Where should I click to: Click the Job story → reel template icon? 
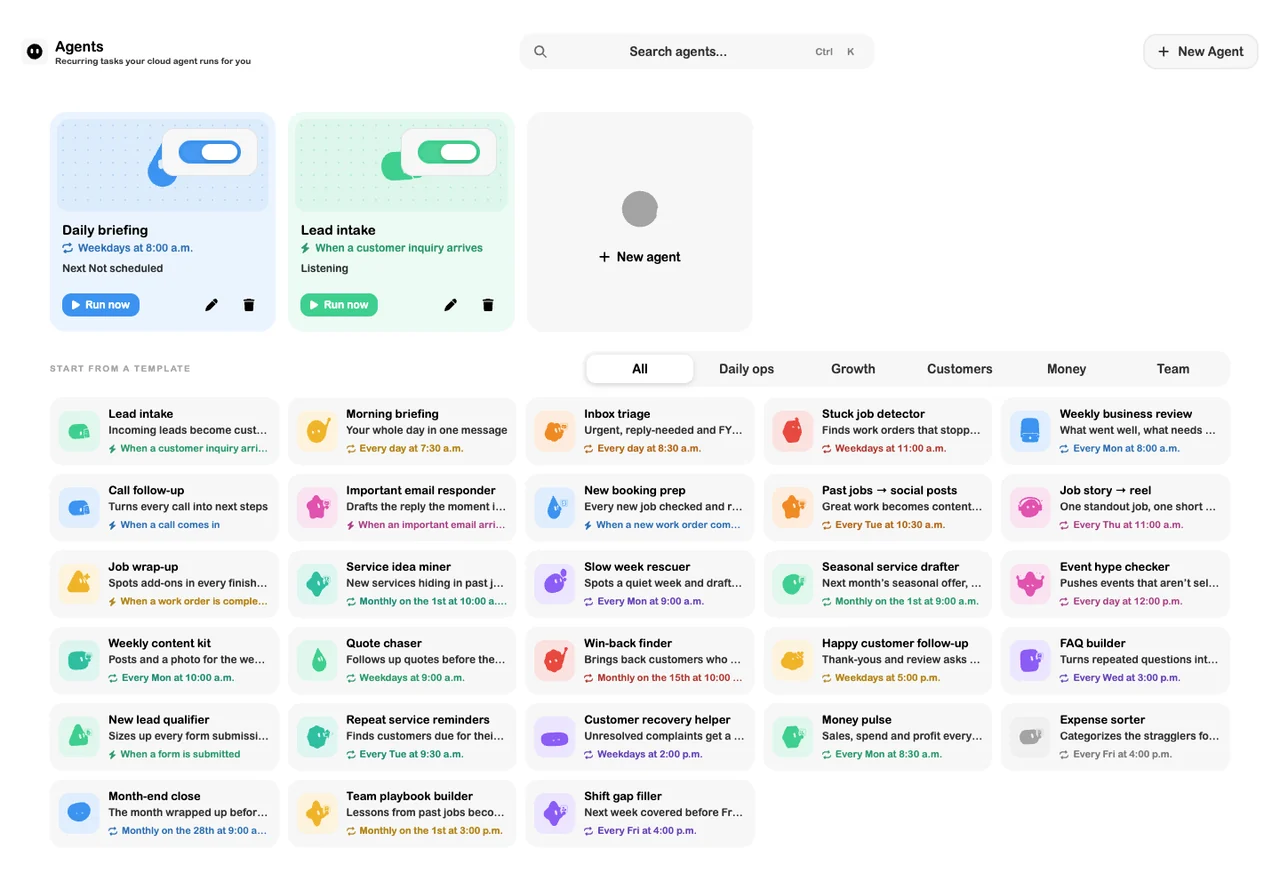[x=1030, y=508]
